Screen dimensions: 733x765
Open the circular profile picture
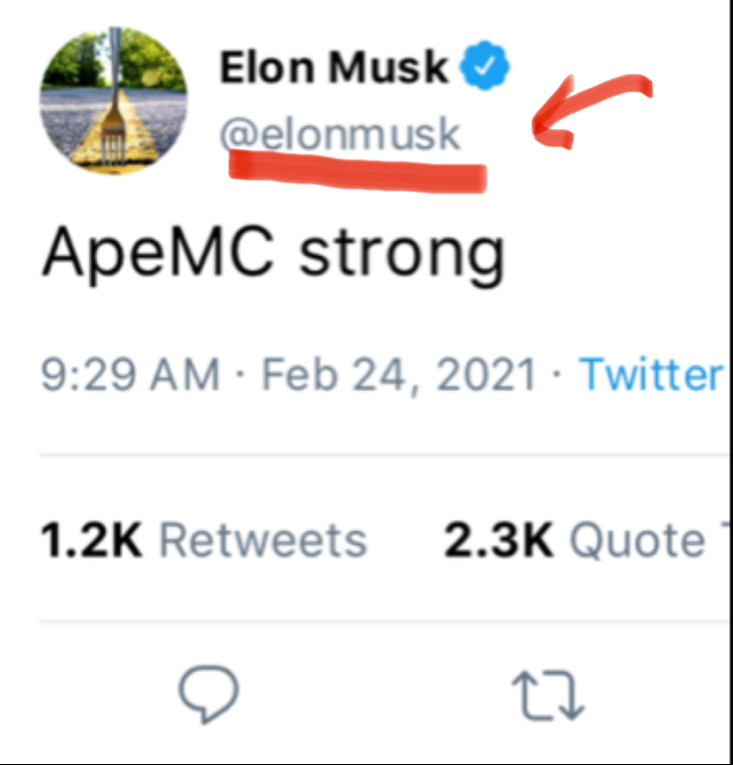click(x=112, y=100)
